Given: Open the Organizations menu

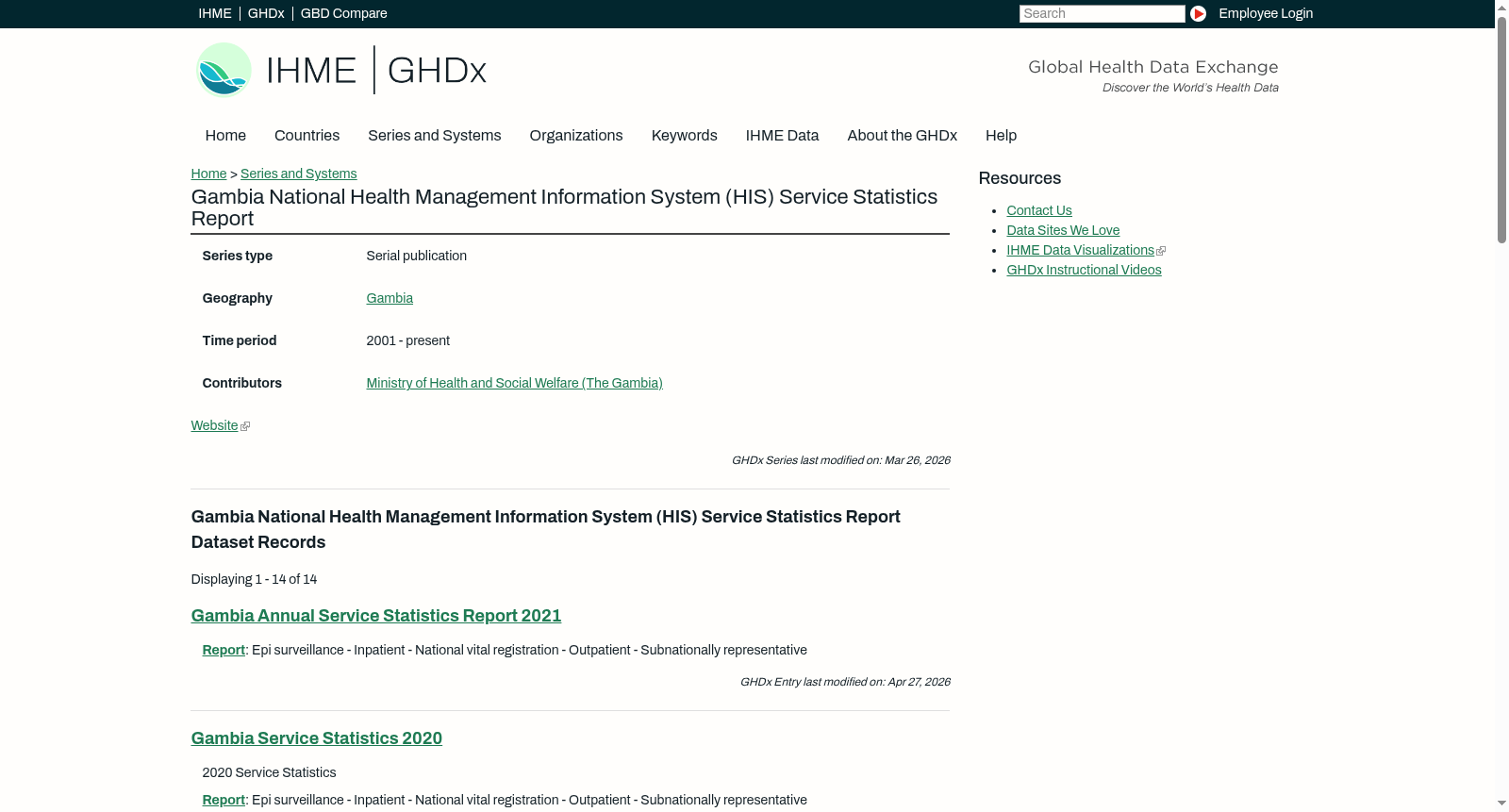Looking at the screenshot, I should (x=576, y=135).
